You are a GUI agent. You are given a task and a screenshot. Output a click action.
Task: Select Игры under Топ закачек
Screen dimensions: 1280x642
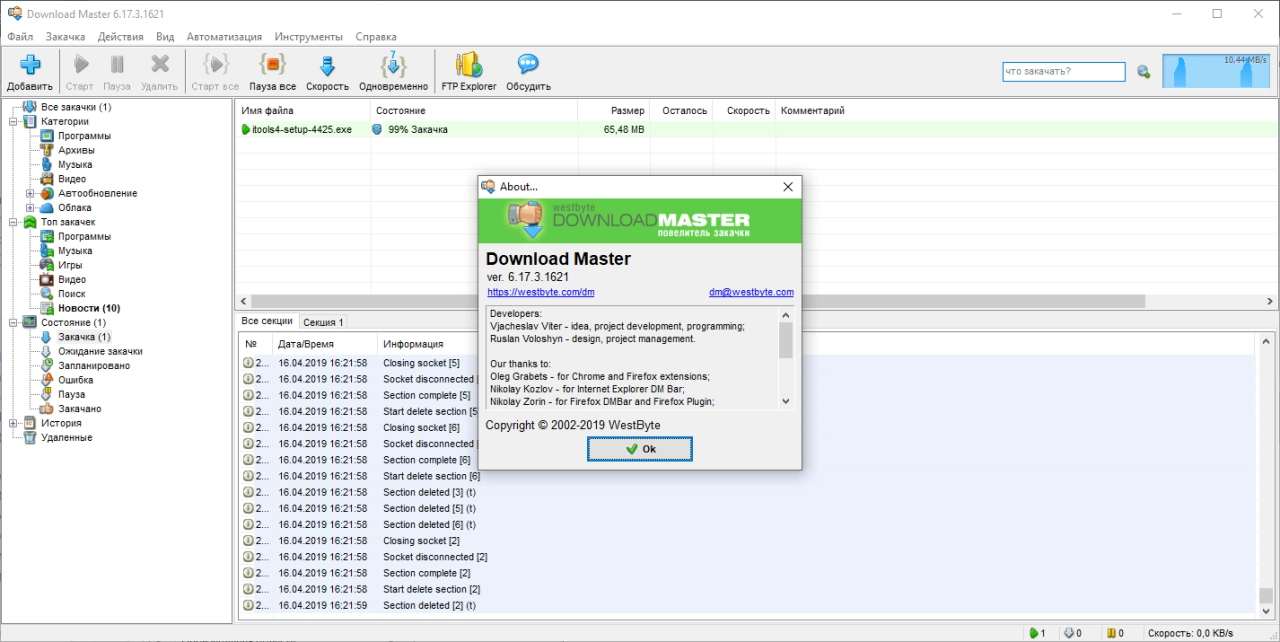tap(70, 265)
